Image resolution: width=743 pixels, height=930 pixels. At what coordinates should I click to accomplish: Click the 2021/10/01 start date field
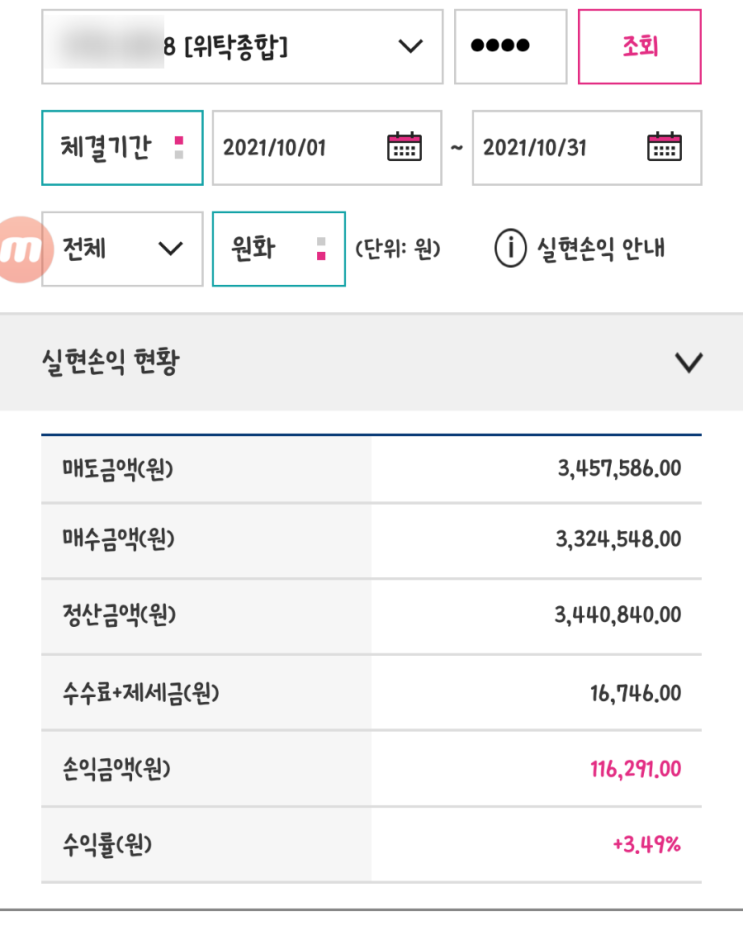click(x=290, y=148)
